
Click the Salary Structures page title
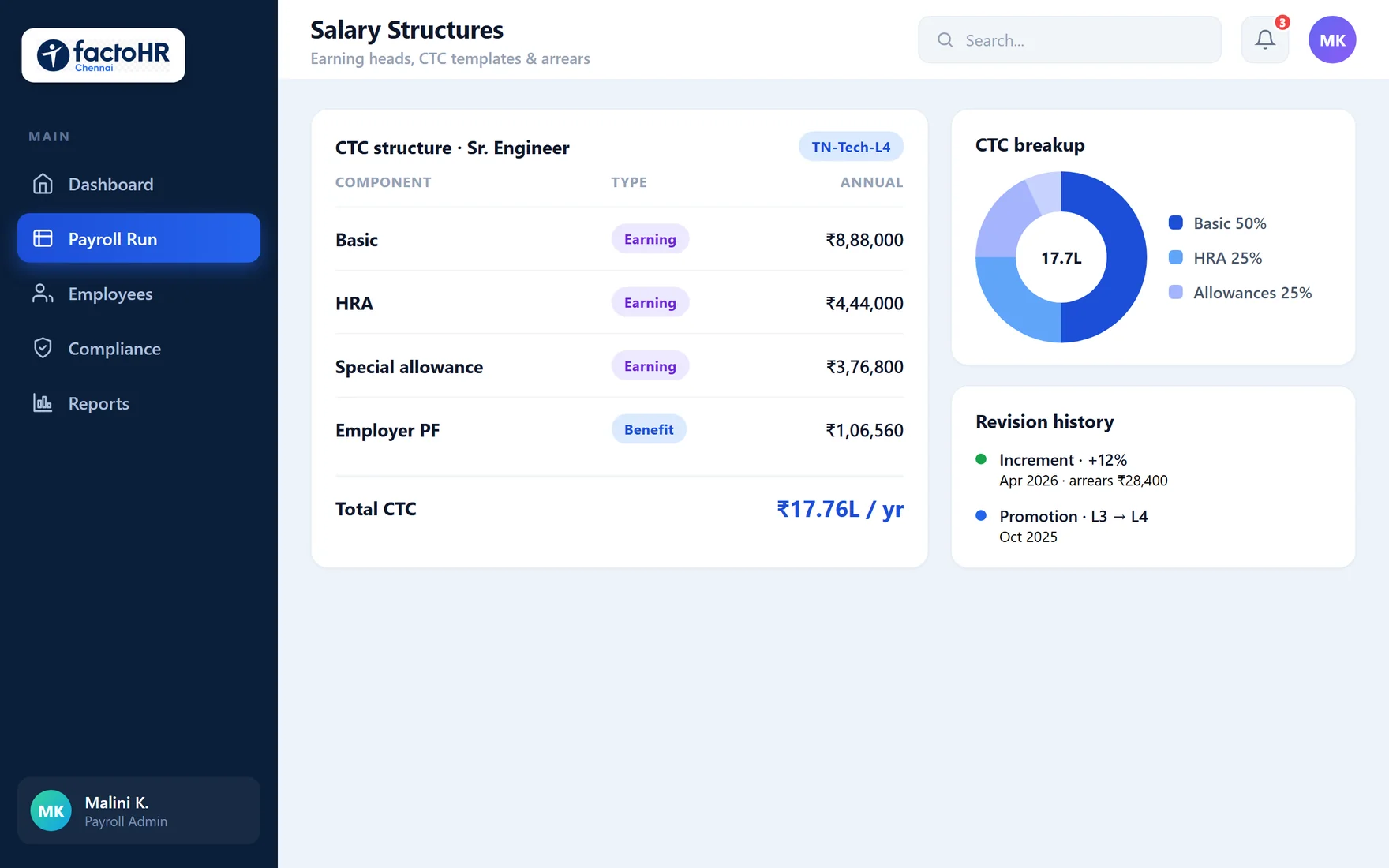click(406, 30)
